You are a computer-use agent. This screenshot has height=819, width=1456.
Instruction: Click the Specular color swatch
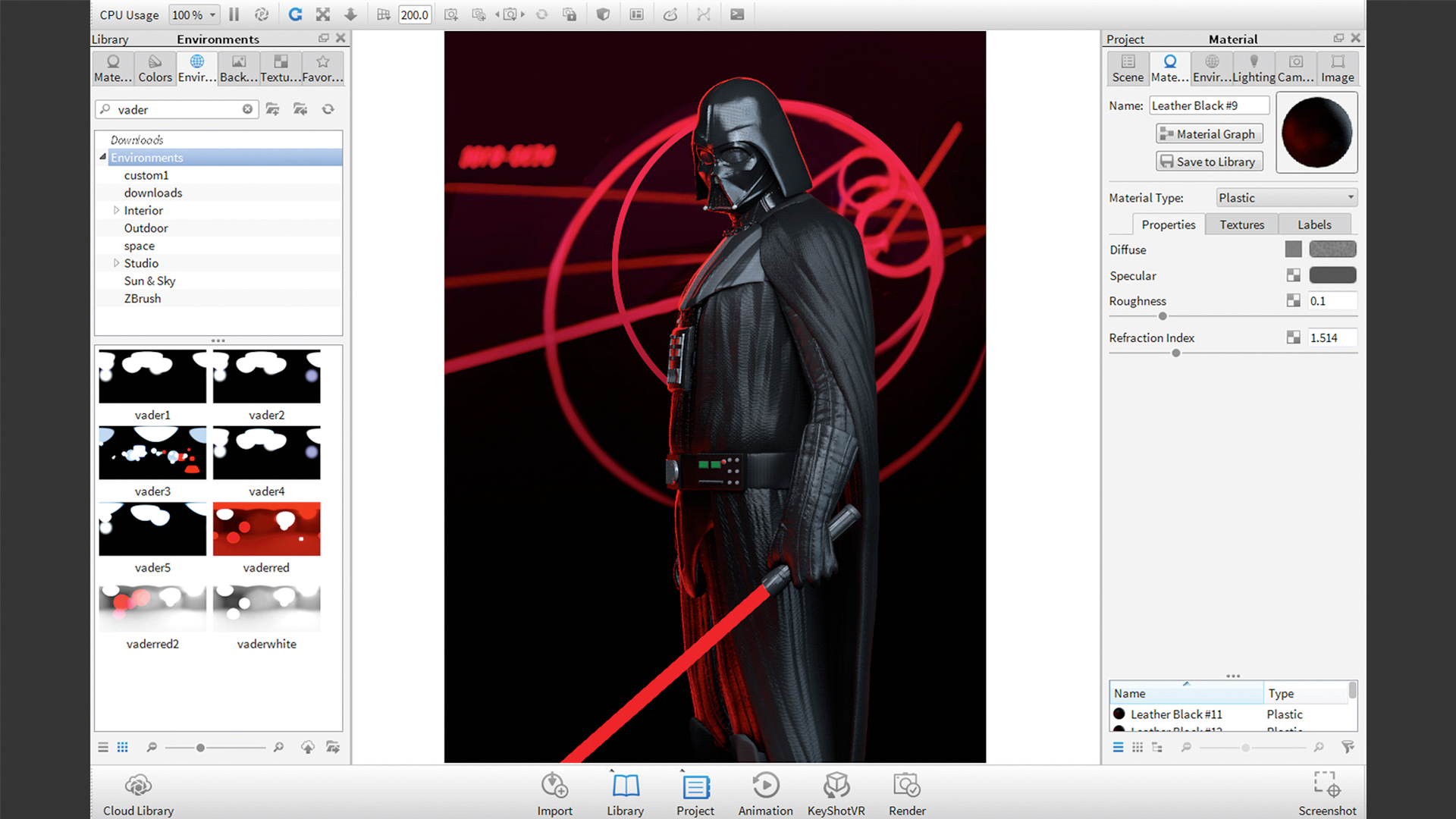click(1332, 275)
